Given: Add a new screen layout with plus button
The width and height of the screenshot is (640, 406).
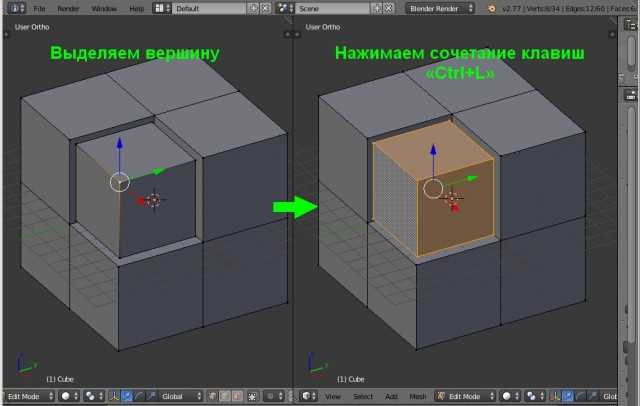Looking at the screenshot, I should pyautogui.click(x=253, y=9).
